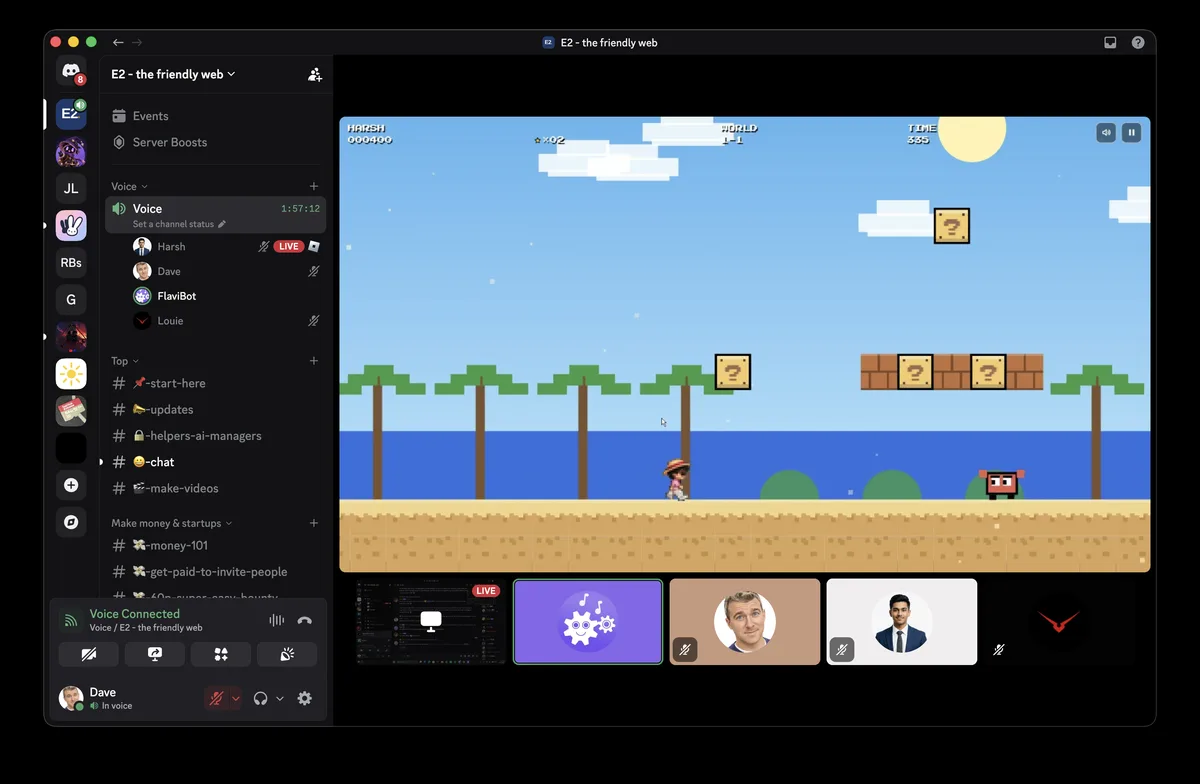The image size is (1200, 784).
Task: Expand the E2 server name dropdown
Action: click(173, 74)
